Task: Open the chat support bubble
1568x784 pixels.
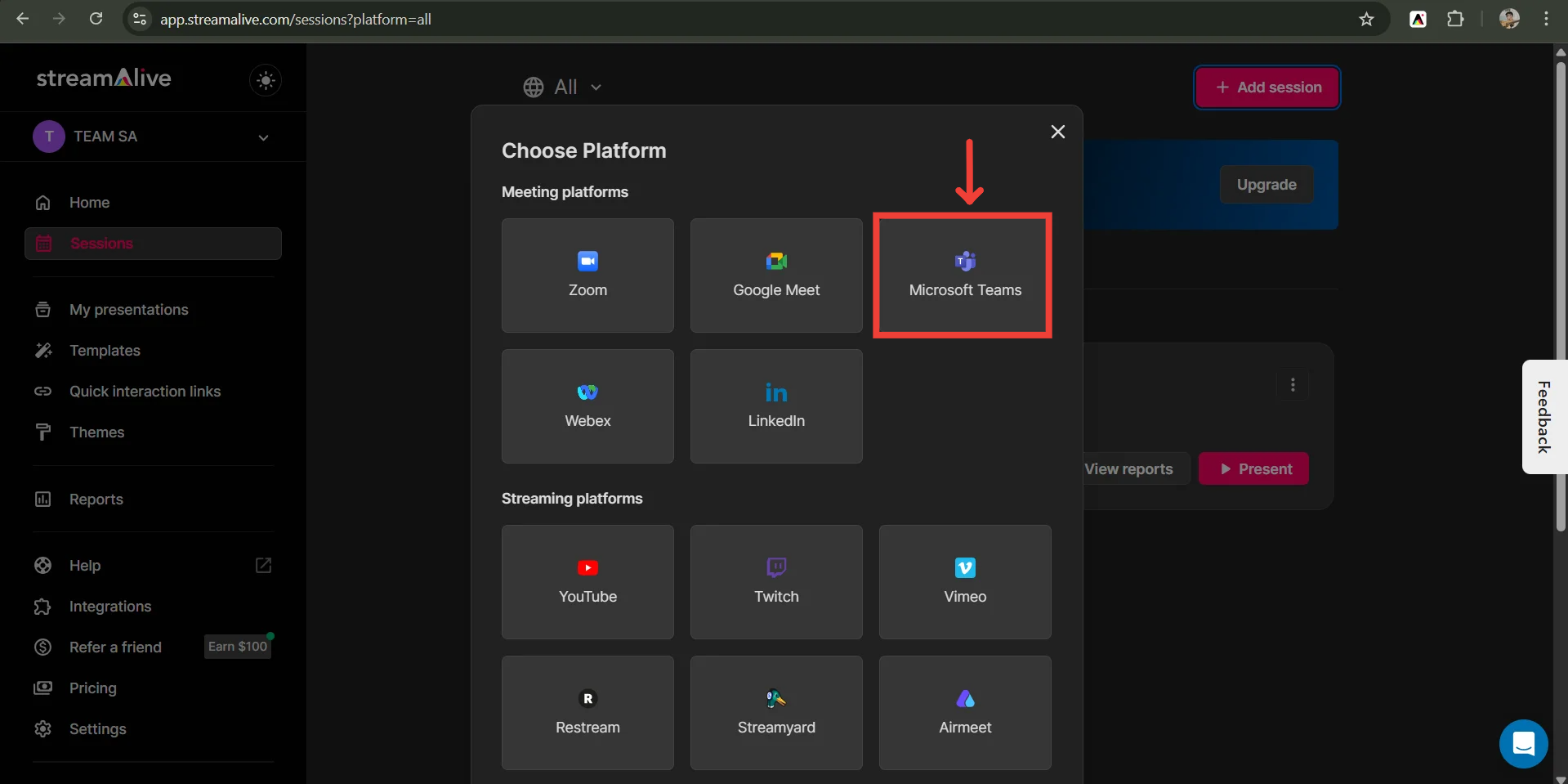Action: 1523,744
